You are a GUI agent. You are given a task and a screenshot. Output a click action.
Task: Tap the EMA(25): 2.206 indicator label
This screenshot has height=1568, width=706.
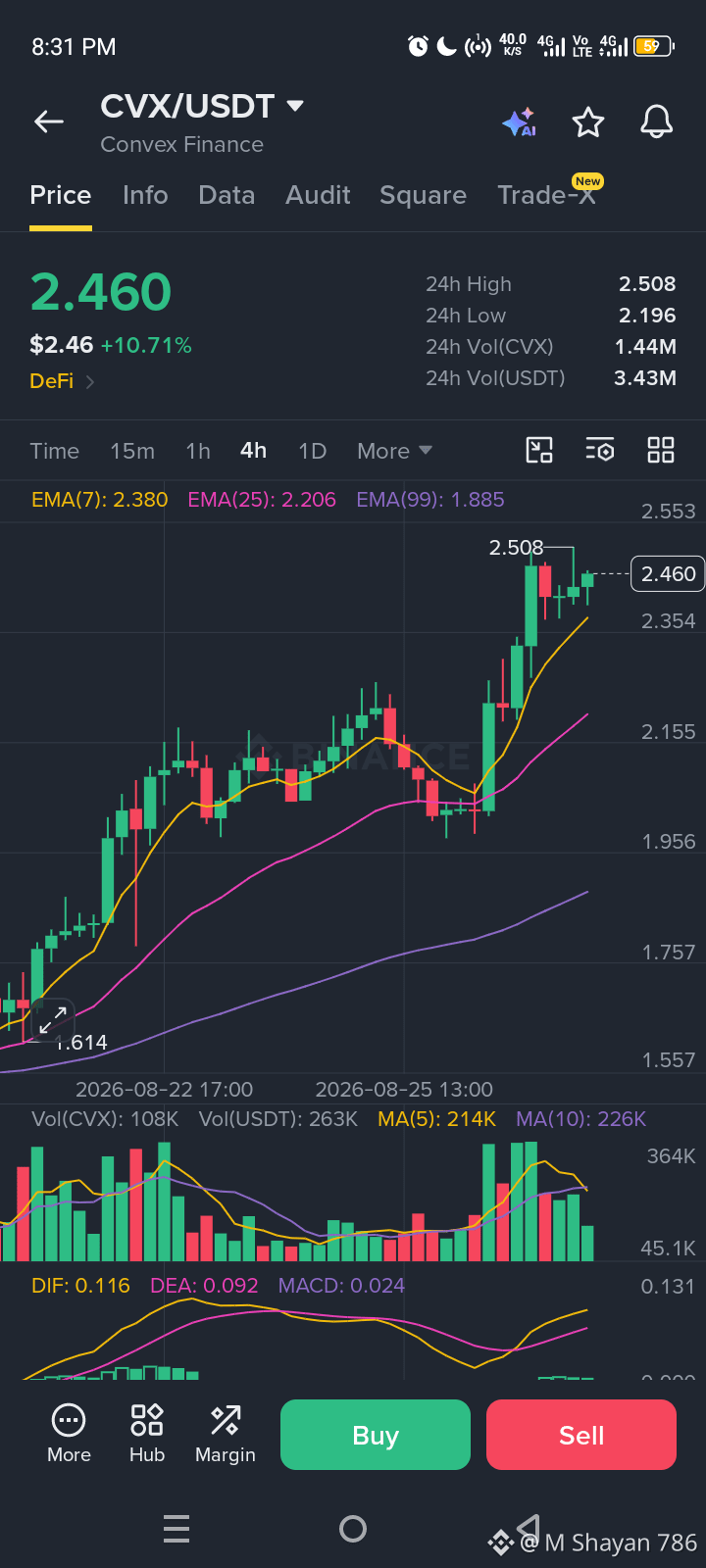(262, 500)
